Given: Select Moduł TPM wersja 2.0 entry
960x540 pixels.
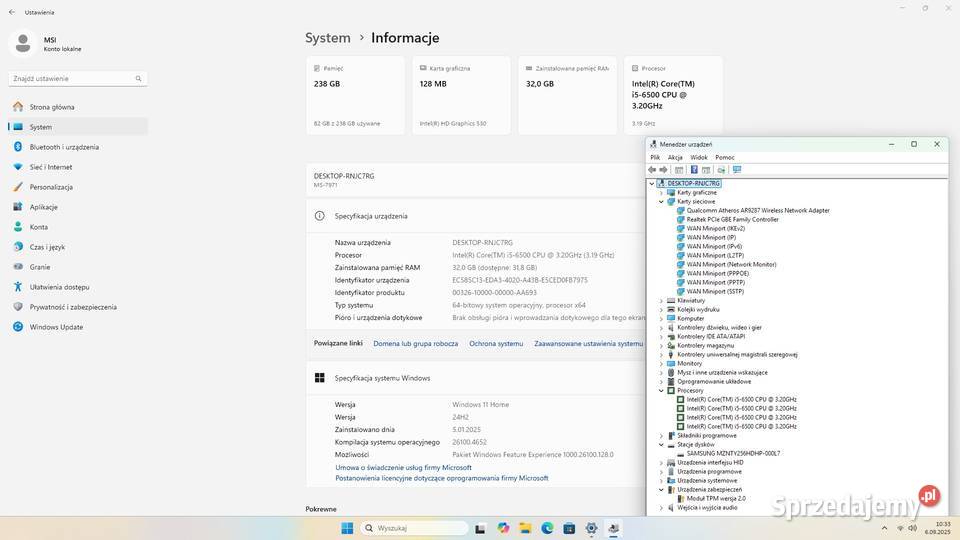Looking at the screenshot, I should 716,498.
